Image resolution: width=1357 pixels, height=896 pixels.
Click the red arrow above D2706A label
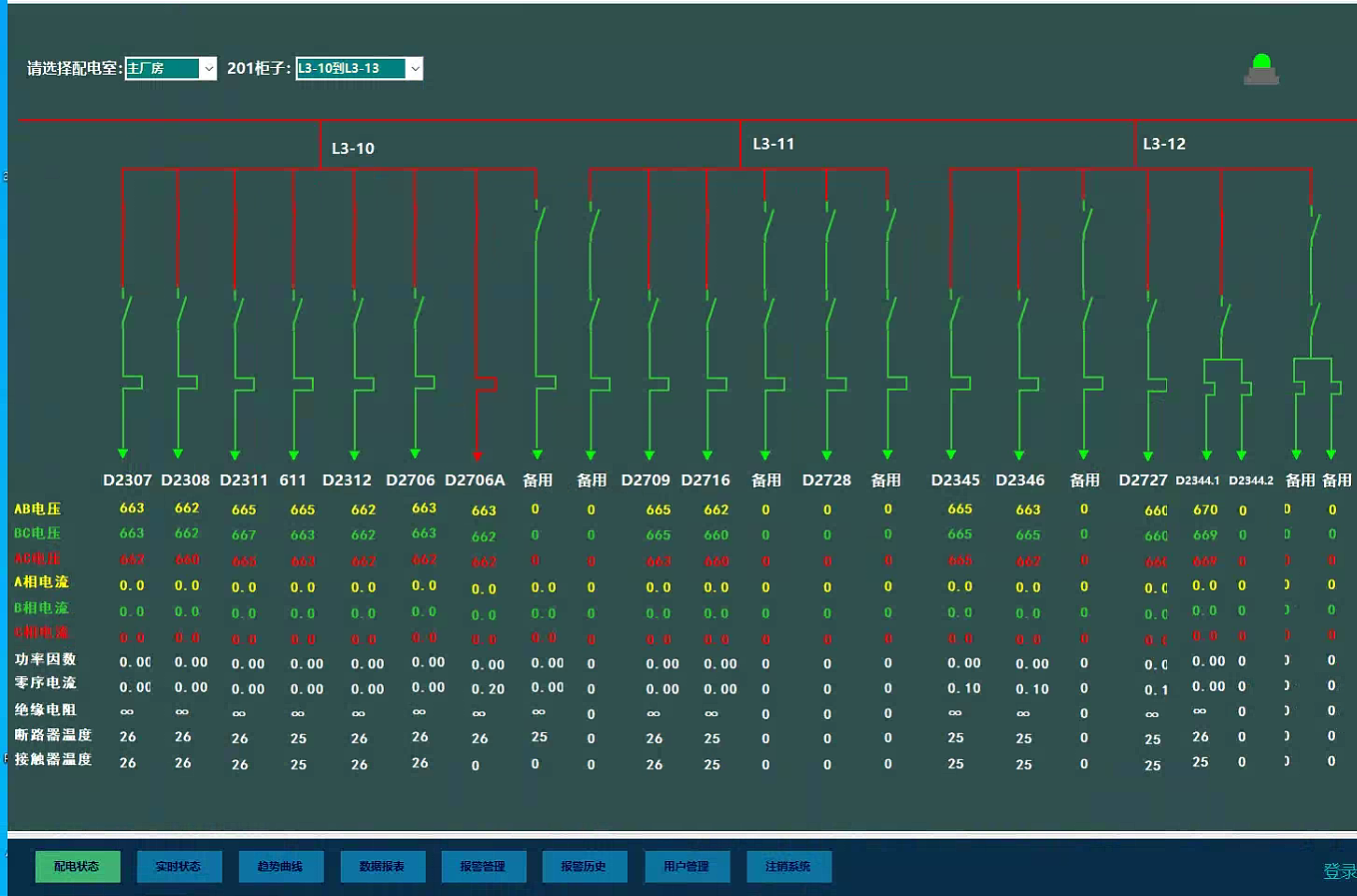pos(477,455)
